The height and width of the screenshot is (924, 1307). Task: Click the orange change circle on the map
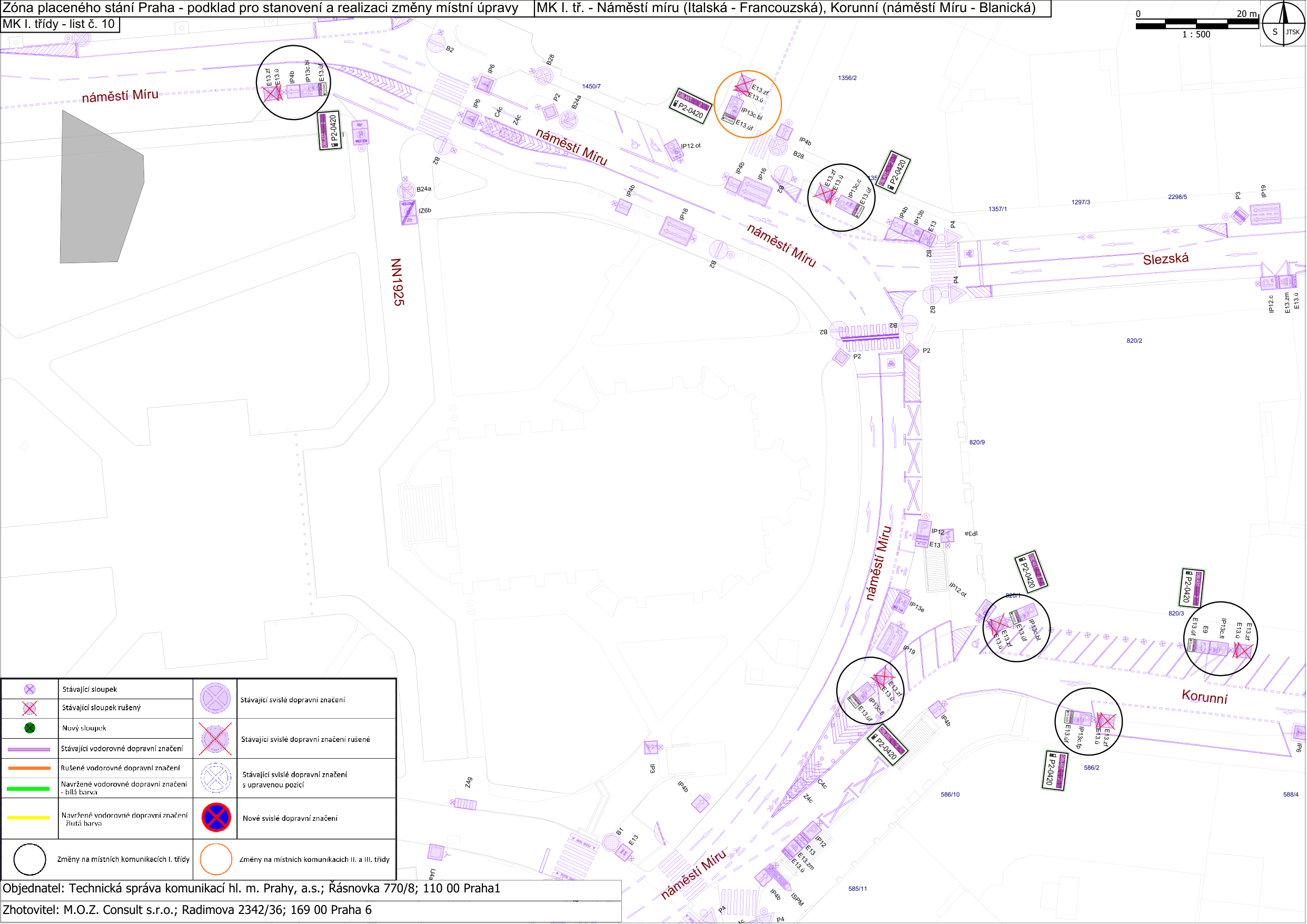tap(747, 104)
